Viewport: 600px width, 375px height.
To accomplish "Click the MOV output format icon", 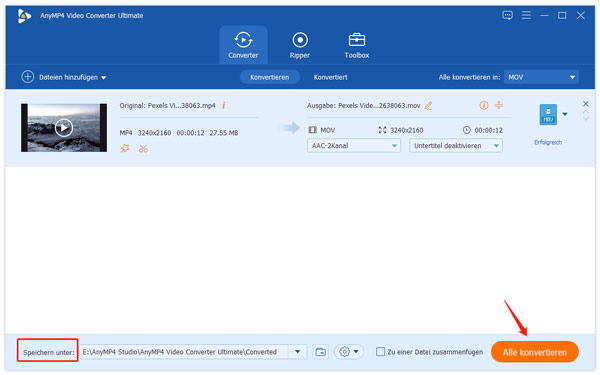I will click(x=548, y=114).
